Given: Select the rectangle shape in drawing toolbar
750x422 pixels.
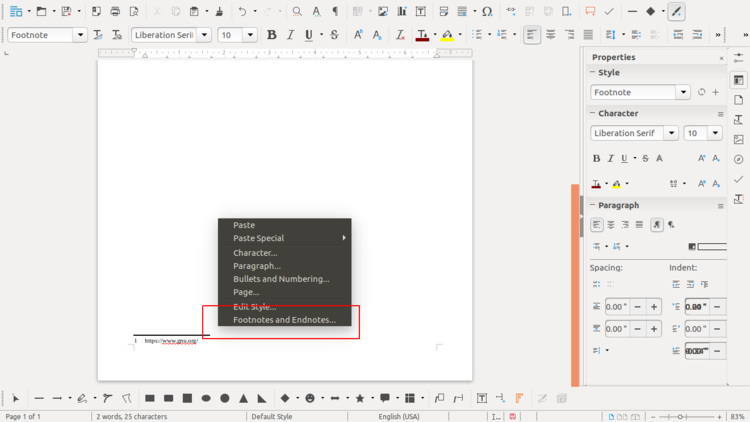Looking at the screenshot, I should pos(149,398).
